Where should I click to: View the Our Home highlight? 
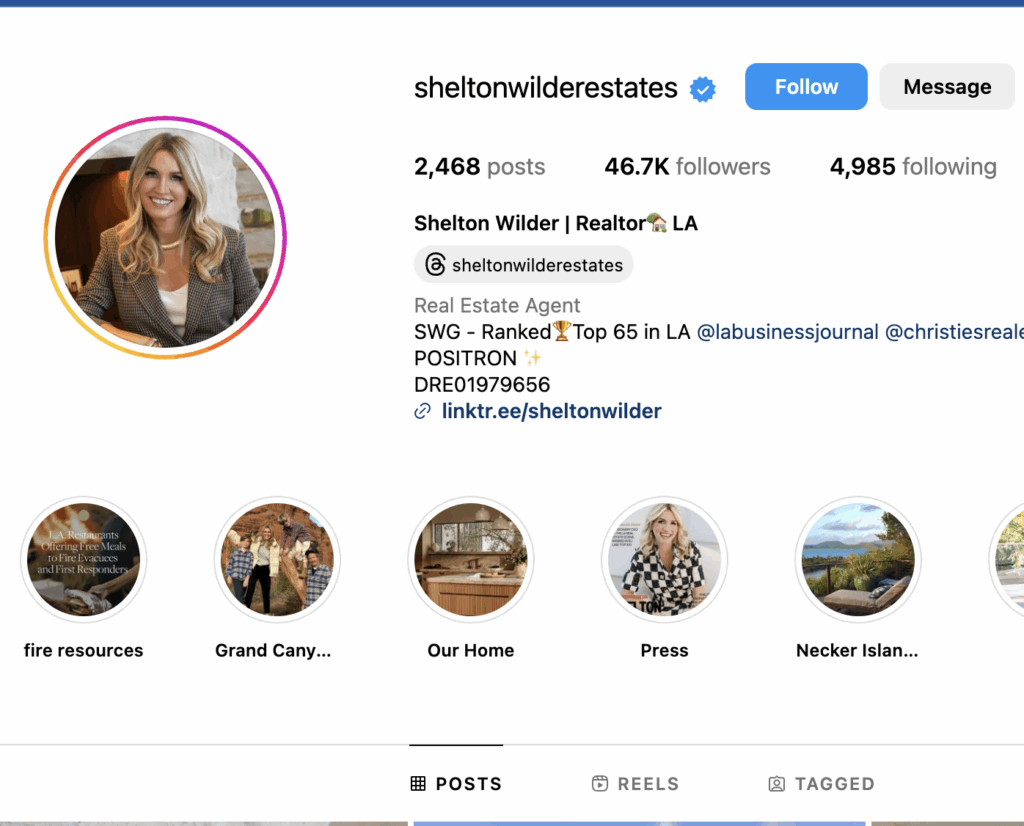point(471,560)
